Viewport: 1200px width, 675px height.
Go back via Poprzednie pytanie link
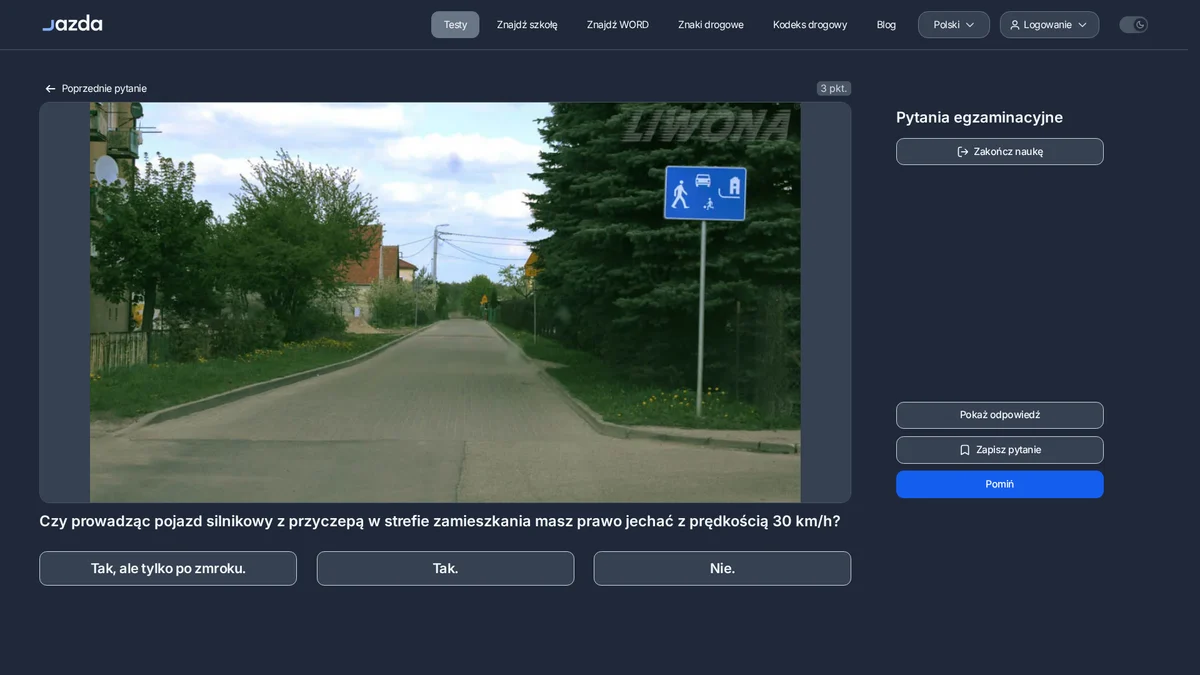tap(96, 89)
